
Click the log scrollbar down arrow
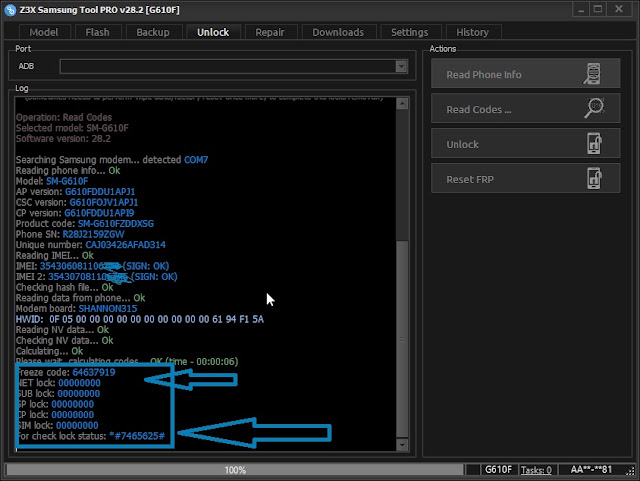tap(402, 445)
